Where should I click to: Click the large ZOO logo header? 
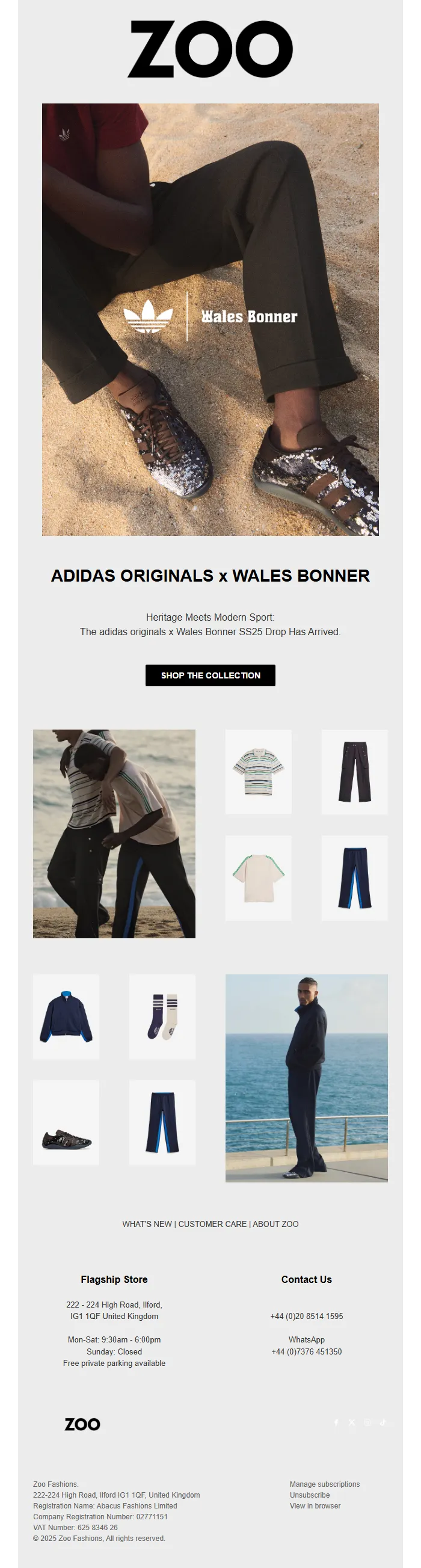(x=210, y=49)
